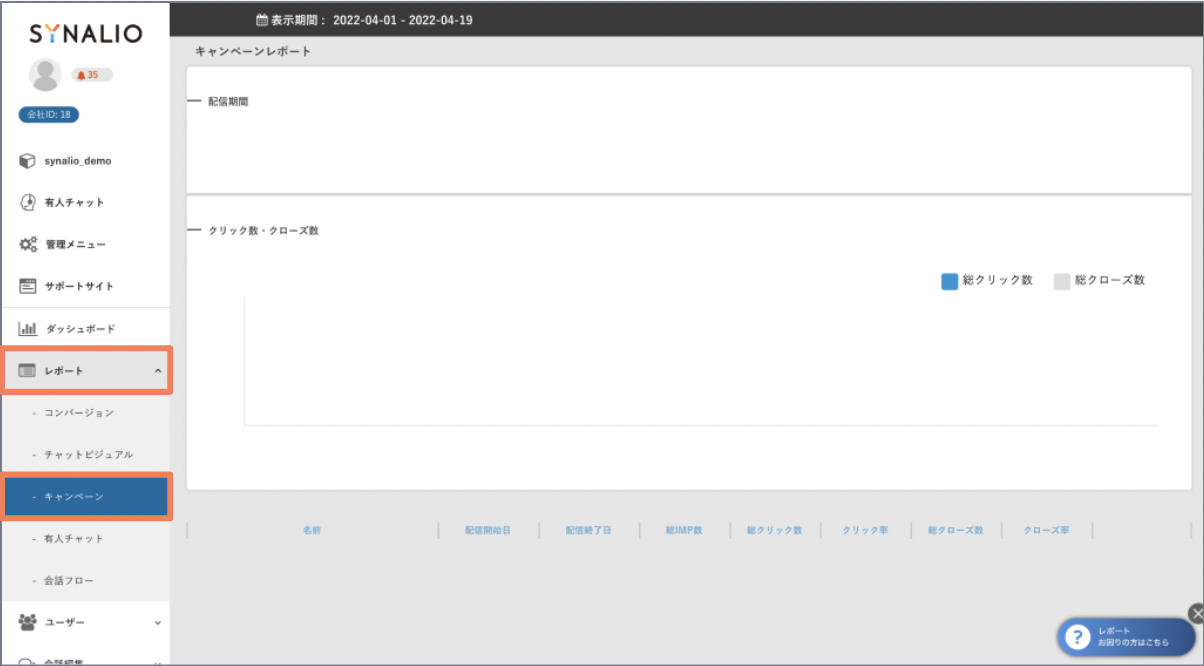Click the 会社ID: 18 badge

coord(49,115)
